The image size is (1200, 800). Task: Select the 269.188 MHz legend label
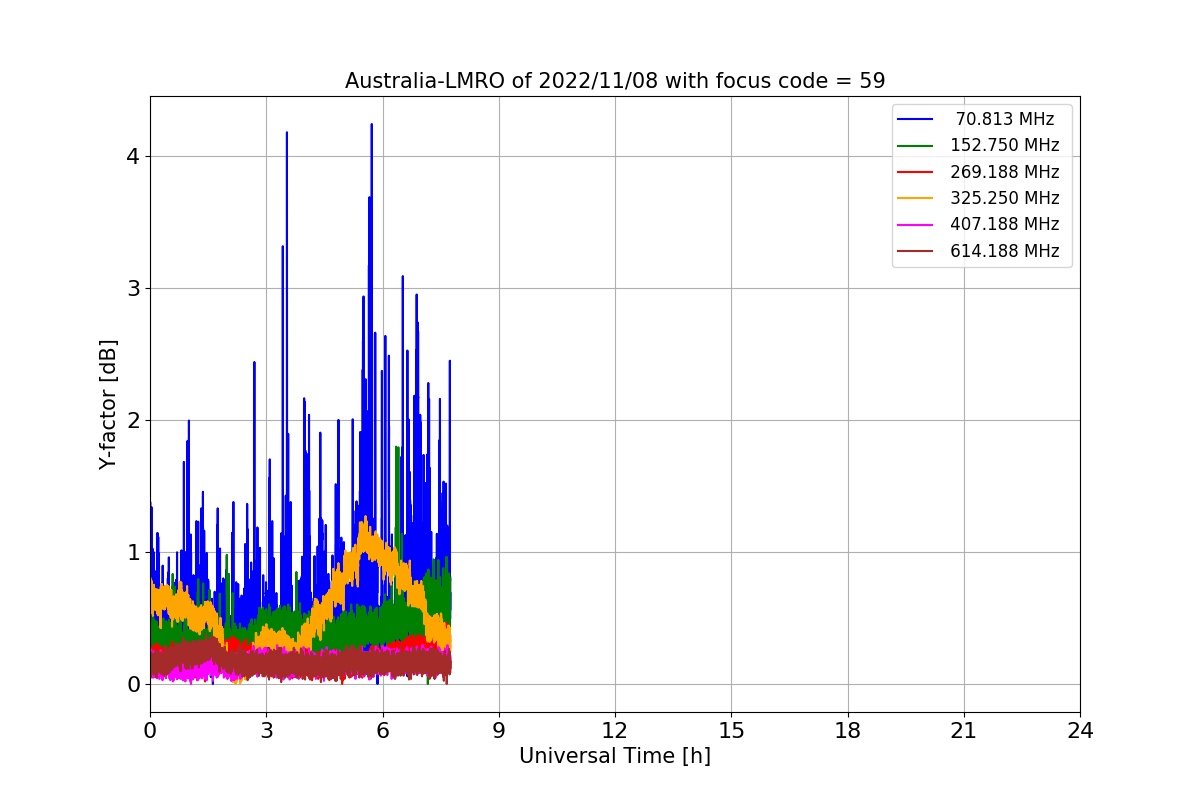[x=1005, y=172]
